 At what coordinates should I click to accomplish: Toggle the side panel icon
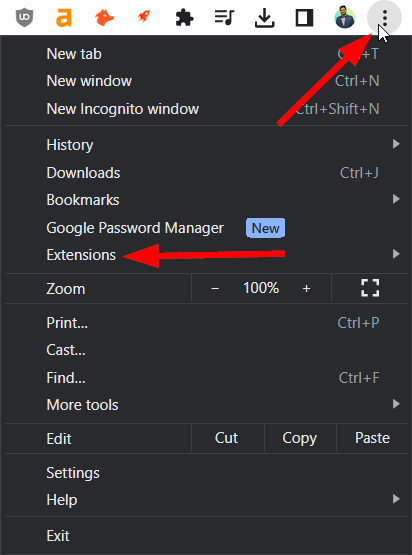pyautogui.click(x=304, y=18)
